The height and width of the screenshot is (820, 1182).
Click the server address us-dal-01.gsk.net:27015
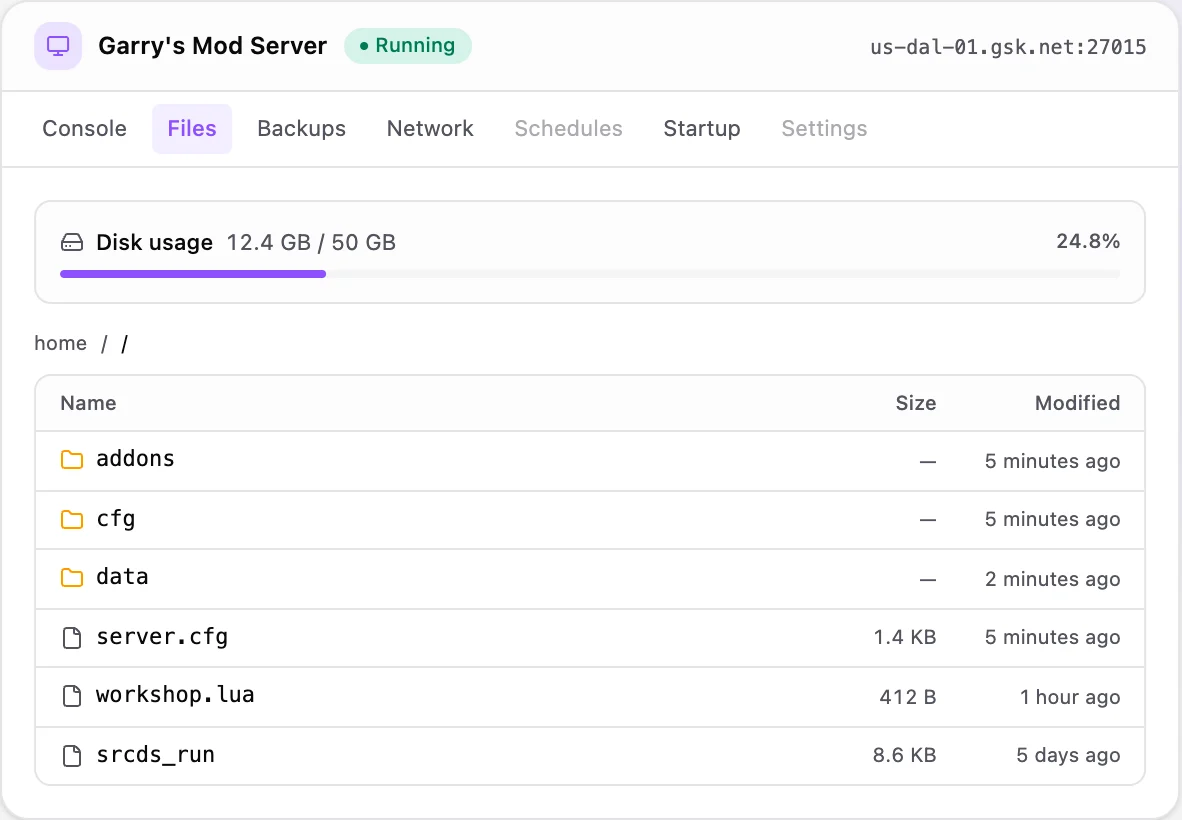(1008, 47)
